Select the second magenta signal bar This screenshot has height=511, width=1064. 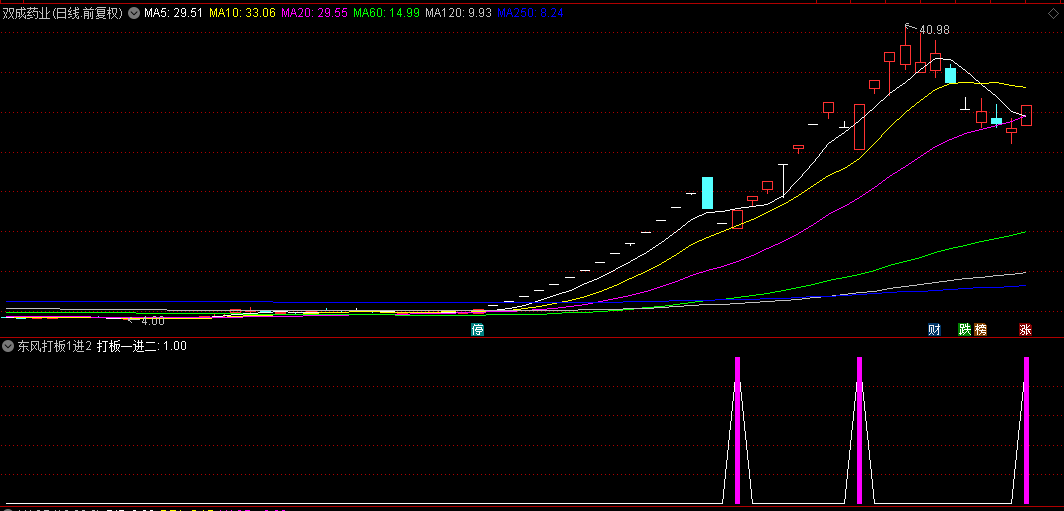click(x=859, y=430)
